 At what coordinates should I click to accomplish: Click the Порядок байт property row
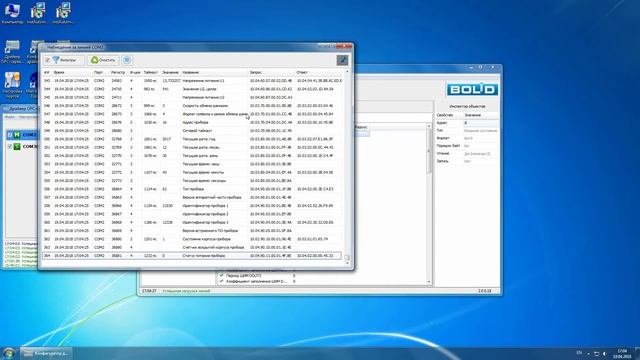tap(467, 146)
